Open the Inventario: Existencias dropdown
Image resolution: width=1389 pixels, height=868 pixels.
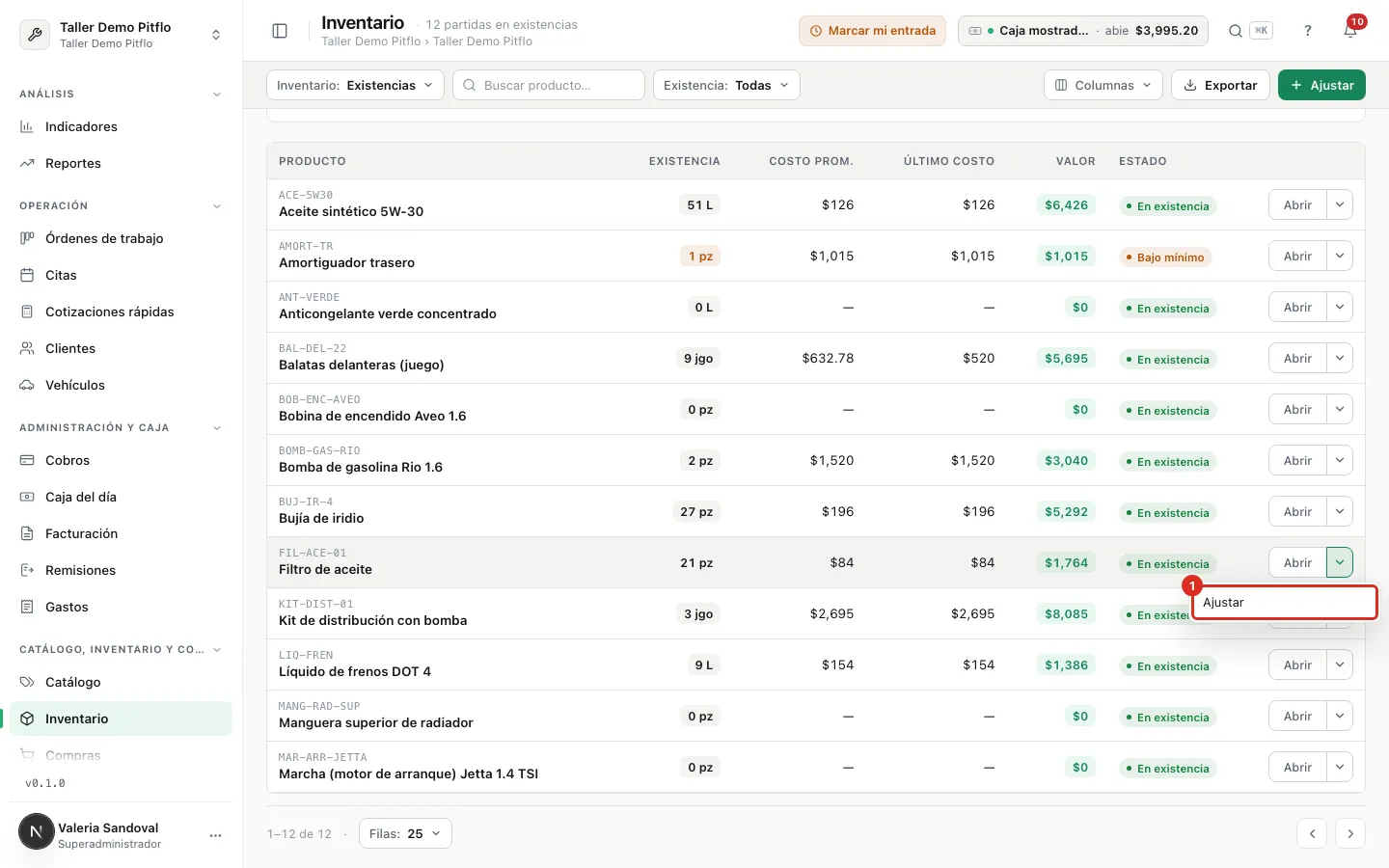355,85
